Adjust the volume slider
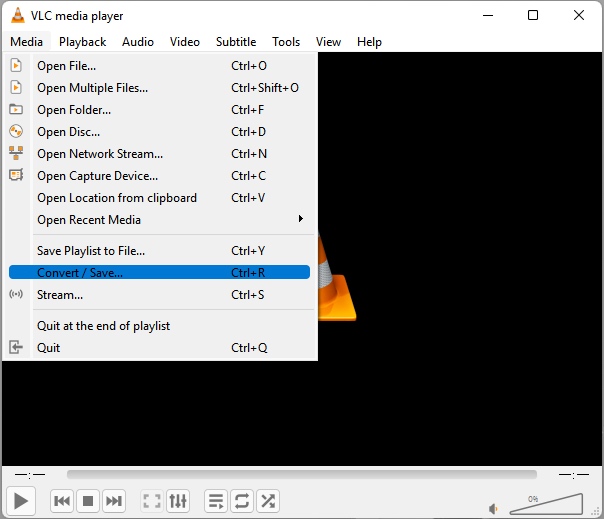604x519 pixels. (x=548, y=503)
